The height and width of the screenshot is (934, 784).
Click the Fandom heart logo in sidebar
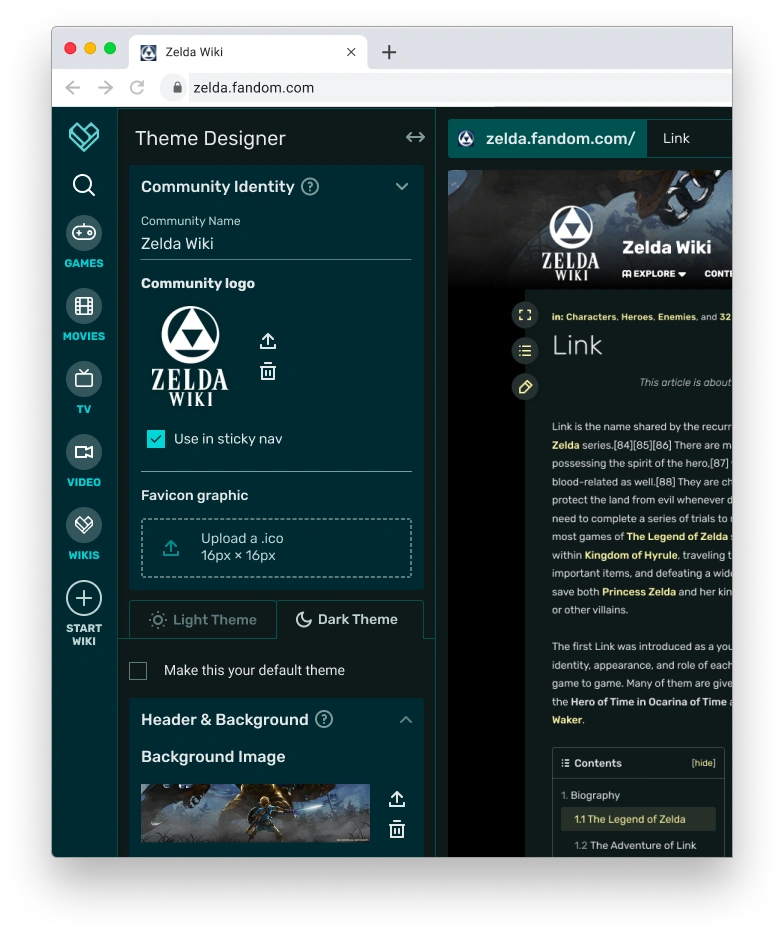tap(83, 136)
